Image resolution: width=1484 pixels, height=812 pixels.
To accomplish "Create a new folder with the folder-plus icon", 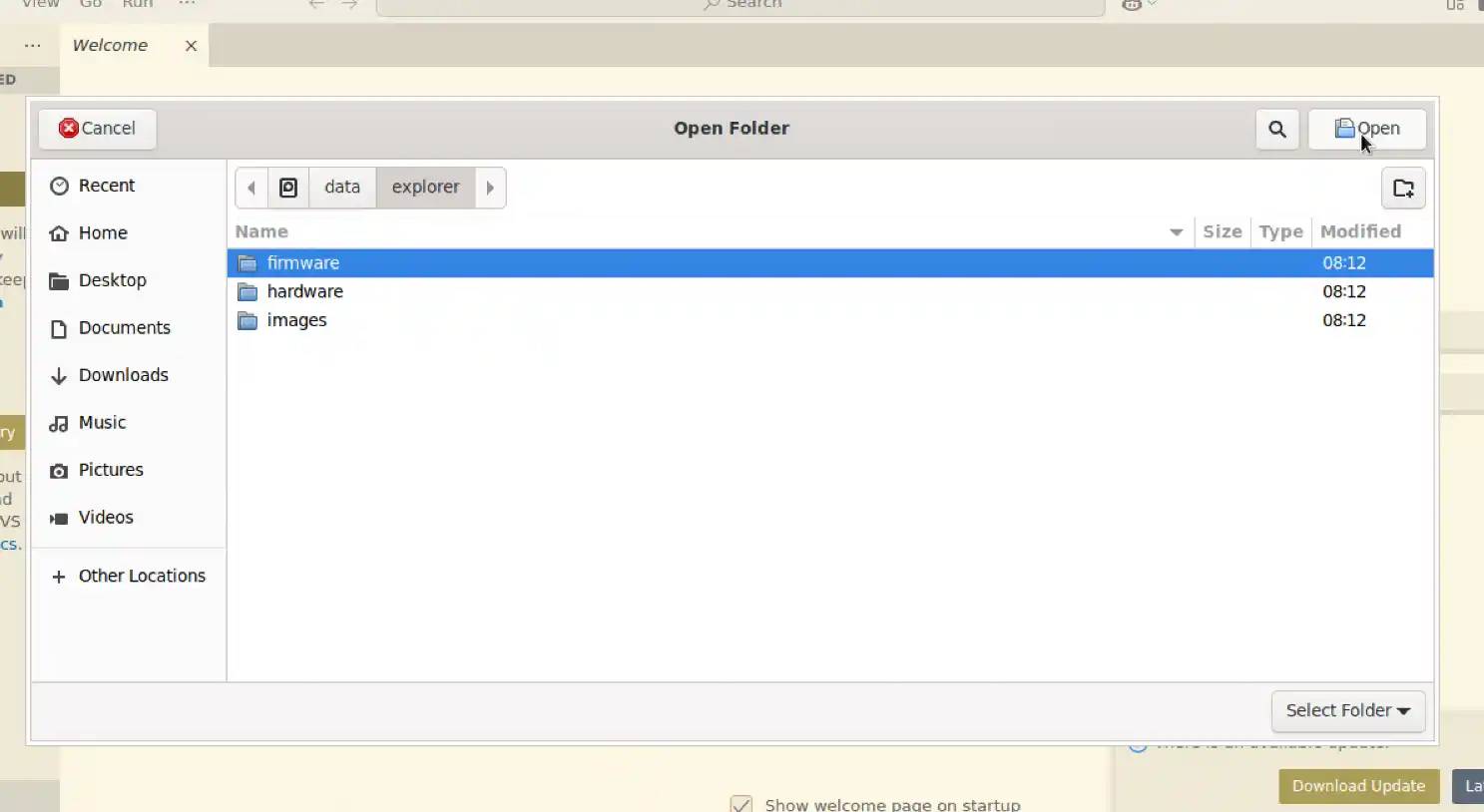I will [1403, 188].
